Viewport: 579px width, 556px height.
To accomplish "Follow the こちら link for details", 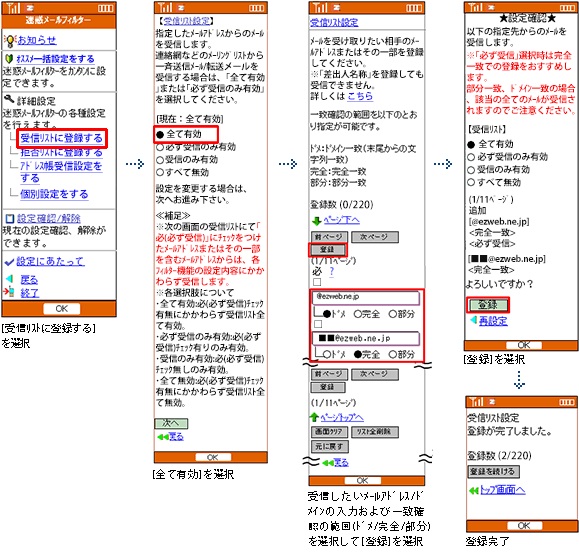I will [360, 96].
